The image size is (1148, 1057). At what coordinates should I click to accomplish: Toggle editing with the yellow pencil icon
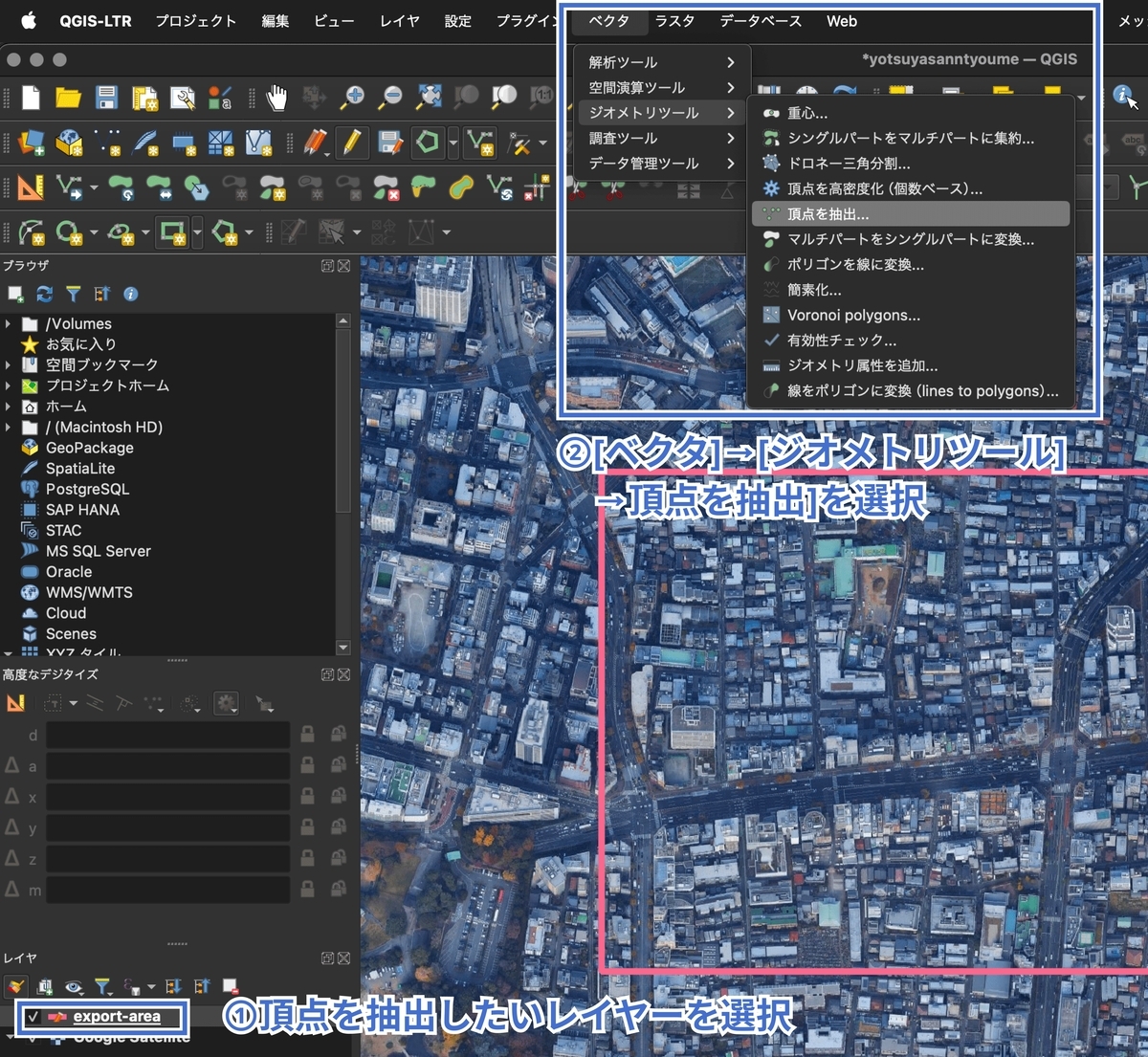[351, 143]
